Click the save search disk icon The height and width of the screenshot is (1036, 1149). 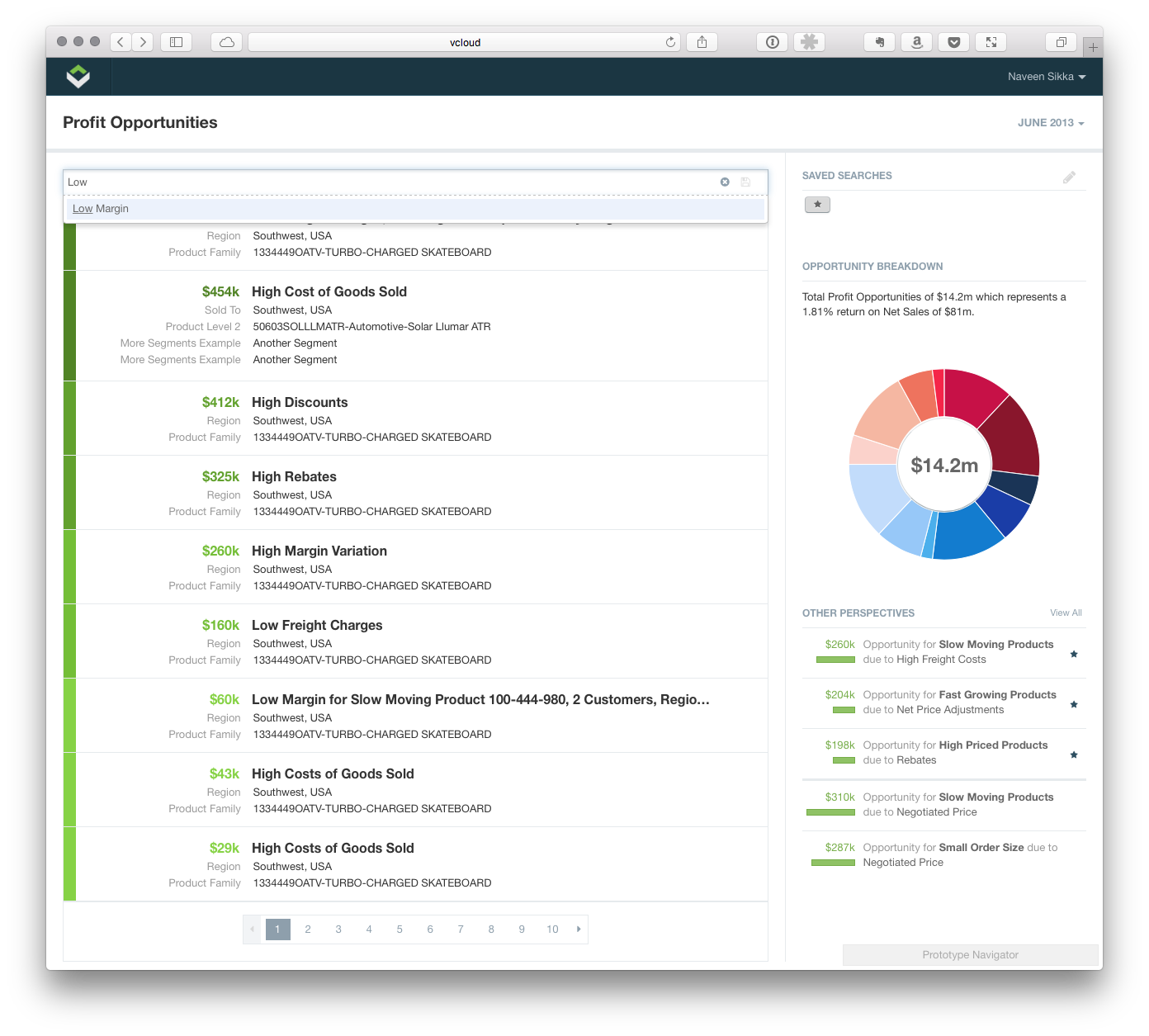pos(745,182)
